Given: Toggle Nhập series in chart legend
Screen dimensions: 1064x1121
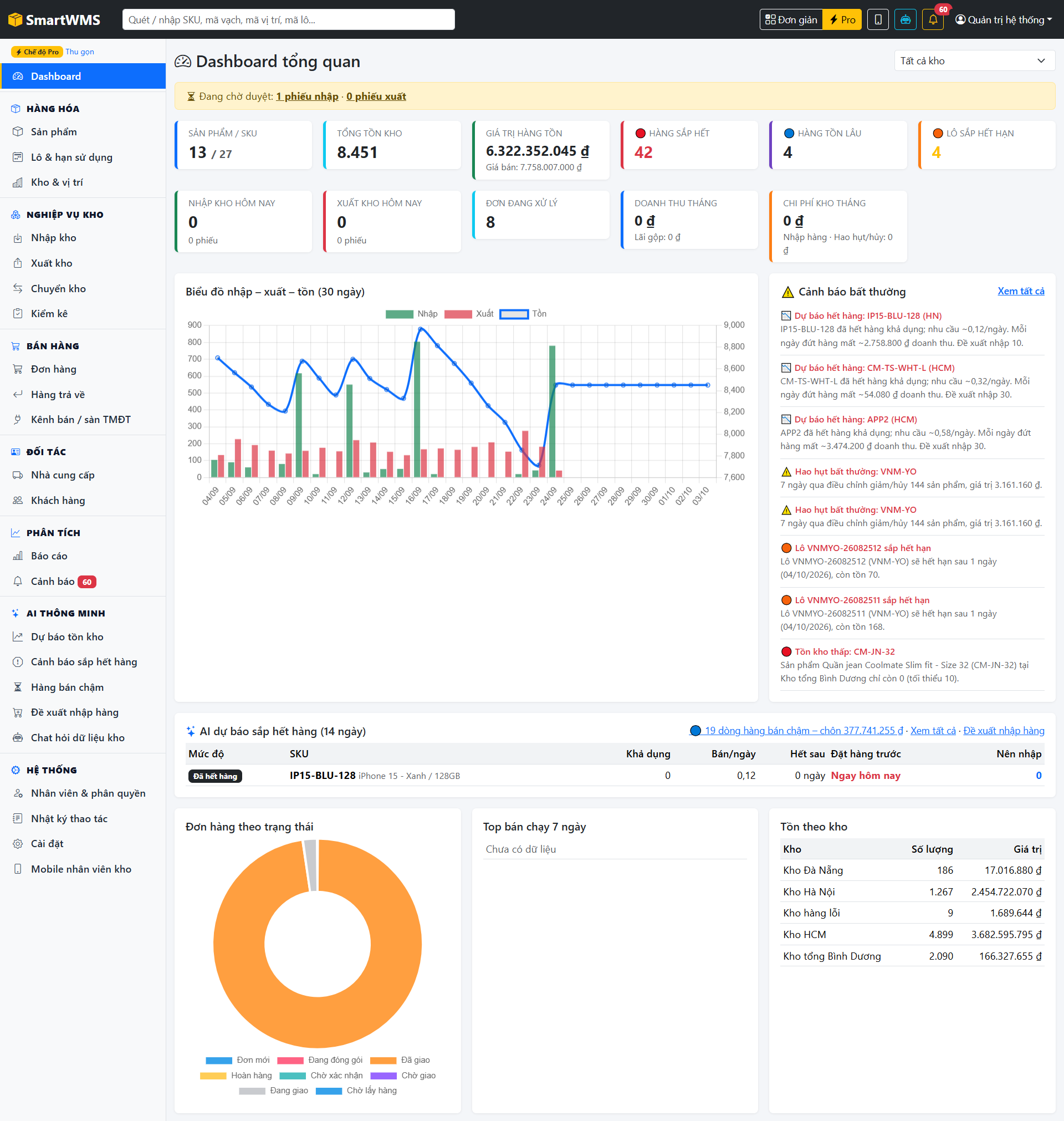Looking at the screenshot, I should click(411, 314).
